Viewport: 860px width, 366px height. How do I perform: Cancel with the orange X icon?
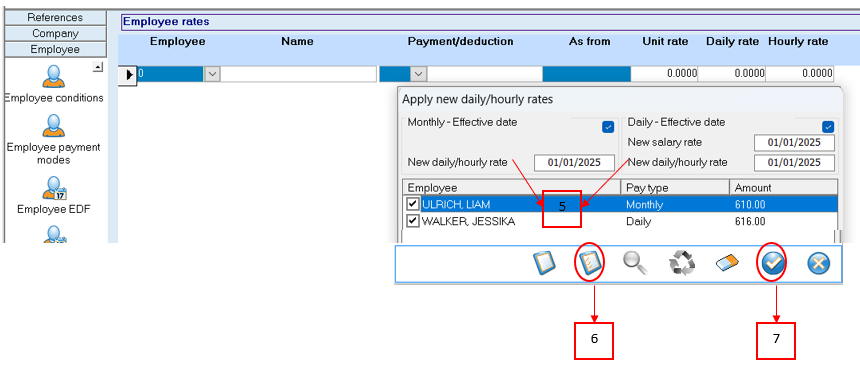tap(818, 264)
